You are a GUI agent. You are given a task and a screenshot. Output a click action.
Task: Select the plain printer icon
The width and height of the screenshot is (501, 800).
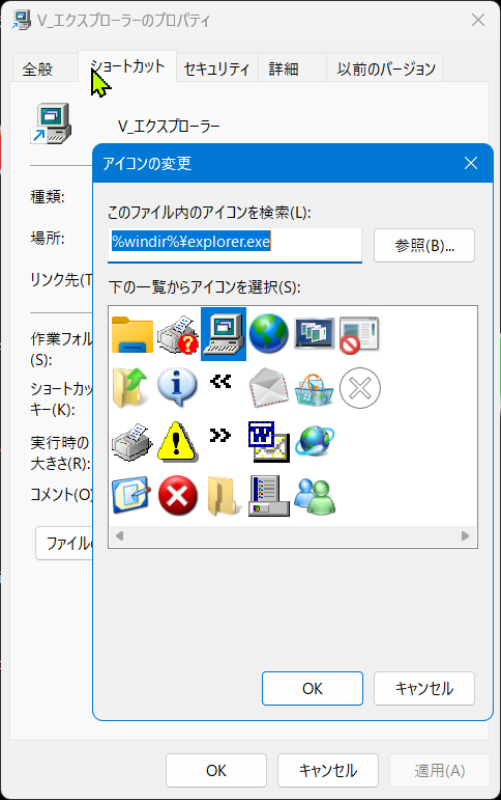point(132,442)
